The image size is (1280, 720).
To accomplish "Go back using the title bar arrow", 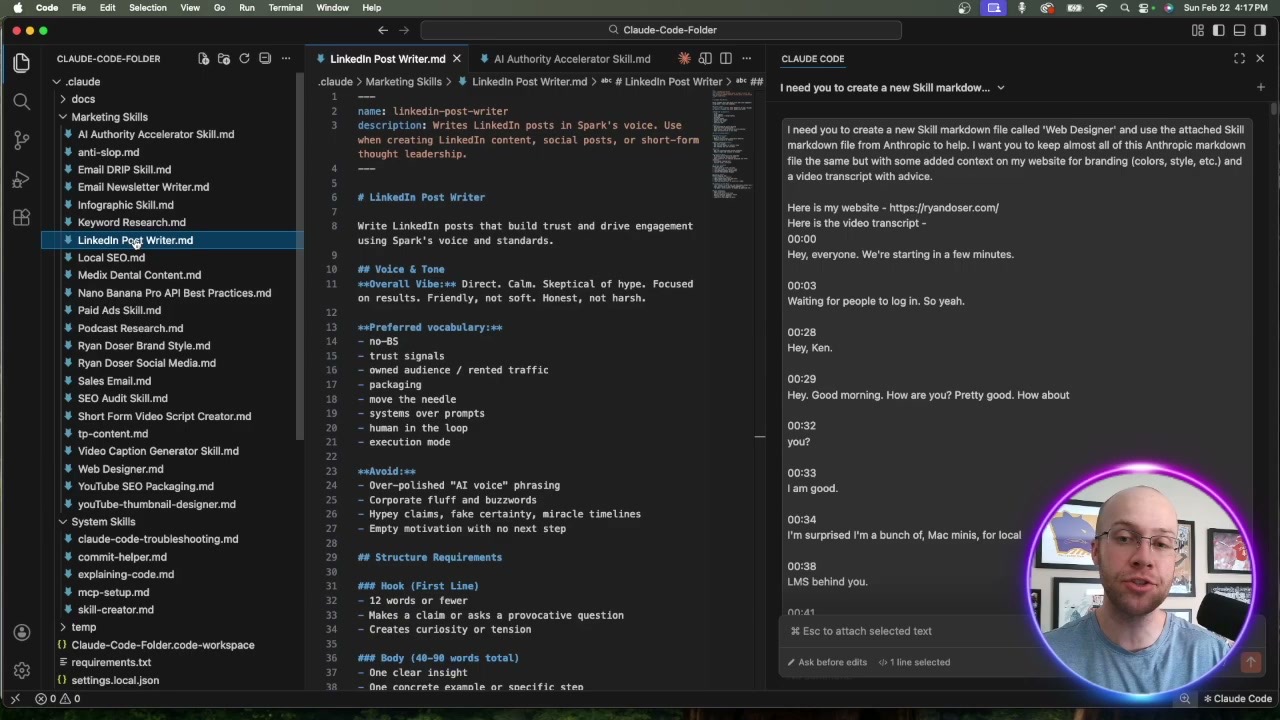I will point(383,30).
